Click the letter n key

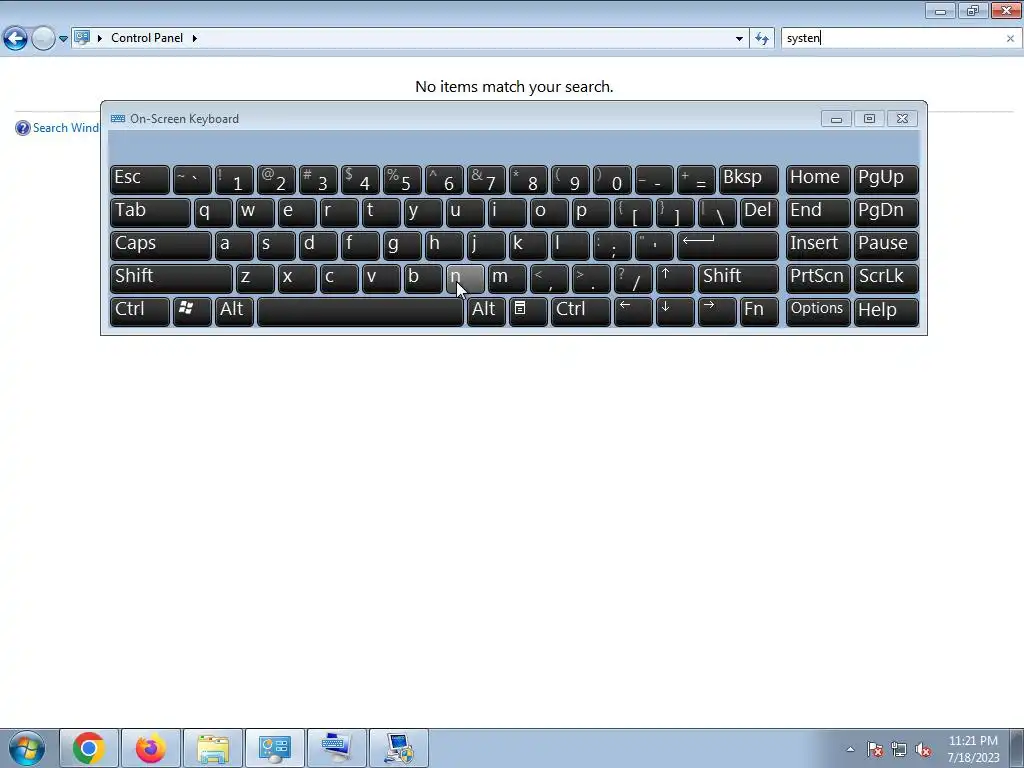click(x=465, y=278)
